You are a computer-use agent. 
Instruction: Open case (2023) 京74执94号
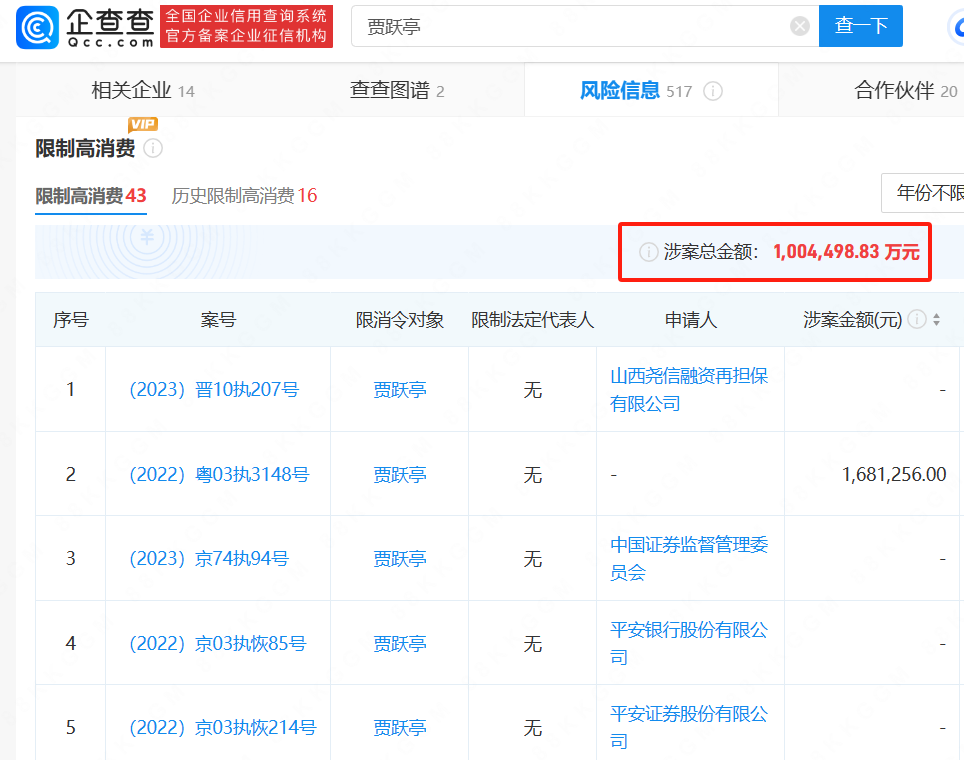coord(208,558)
